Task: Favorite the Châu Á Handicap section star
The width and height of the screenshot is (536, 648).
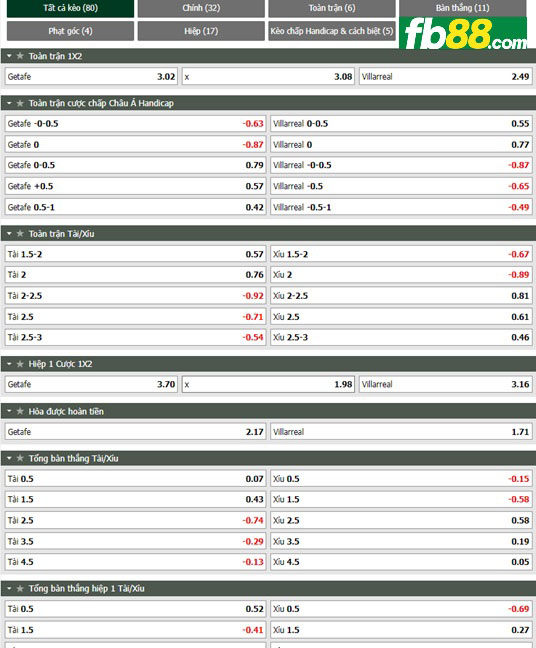Action: pyautogui.click(x=20, y=103)
